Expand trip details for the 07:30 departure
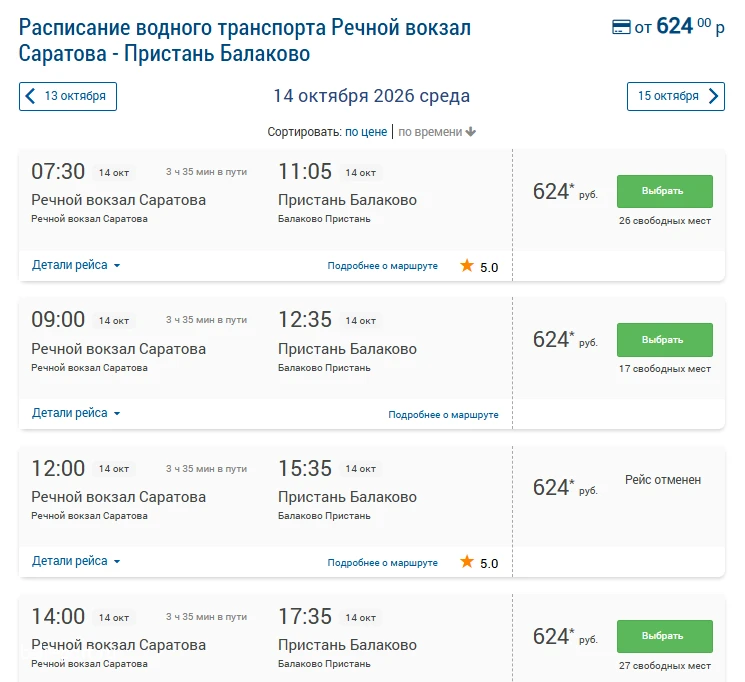Screen dimensions: 745x682 76,265
